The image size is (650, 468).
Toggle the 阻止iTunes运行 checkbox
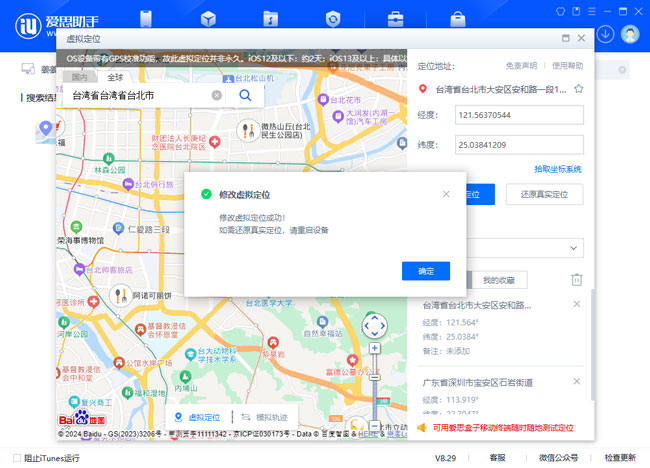[x=17, y=458]
